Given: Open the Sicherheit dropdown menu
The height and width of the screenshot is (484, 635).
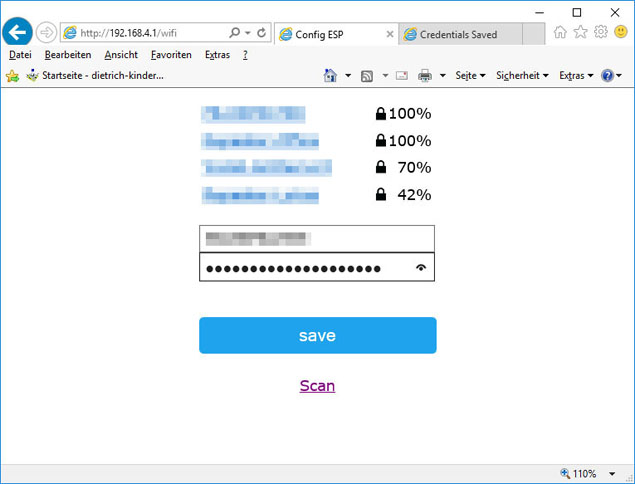Looking at the screenshot, I should pyautogui.click(x=522, y=76).
